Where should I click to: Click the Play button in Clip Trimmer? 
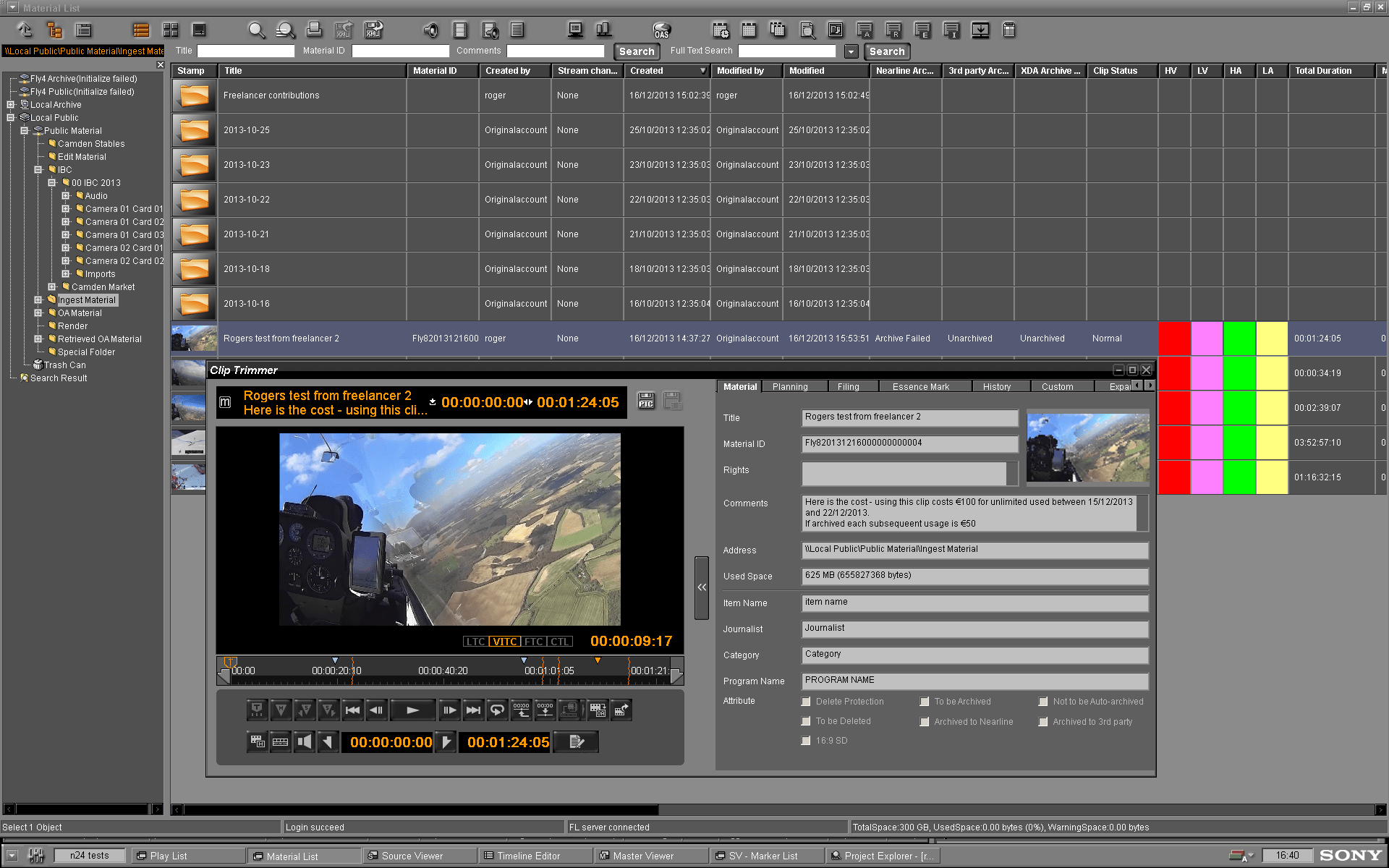click(412, 710)
